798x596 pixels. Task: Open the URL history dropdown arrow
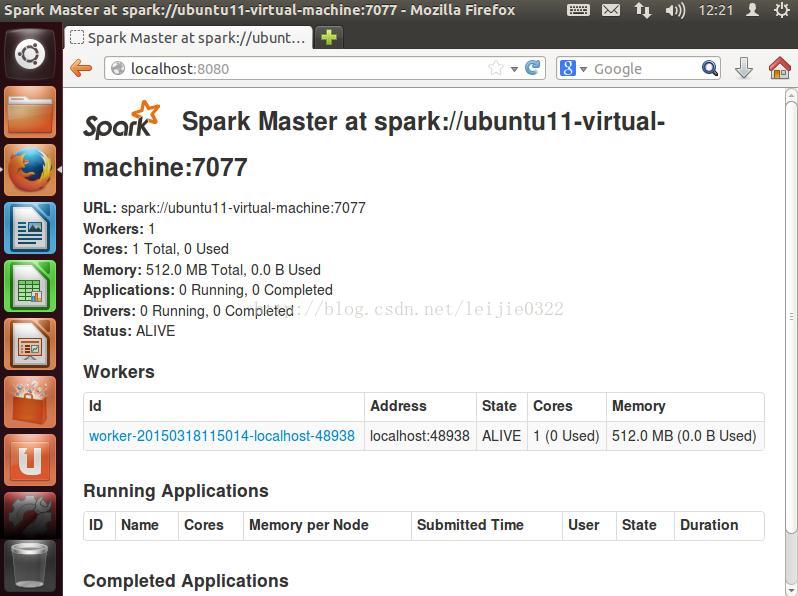(515, 69)
